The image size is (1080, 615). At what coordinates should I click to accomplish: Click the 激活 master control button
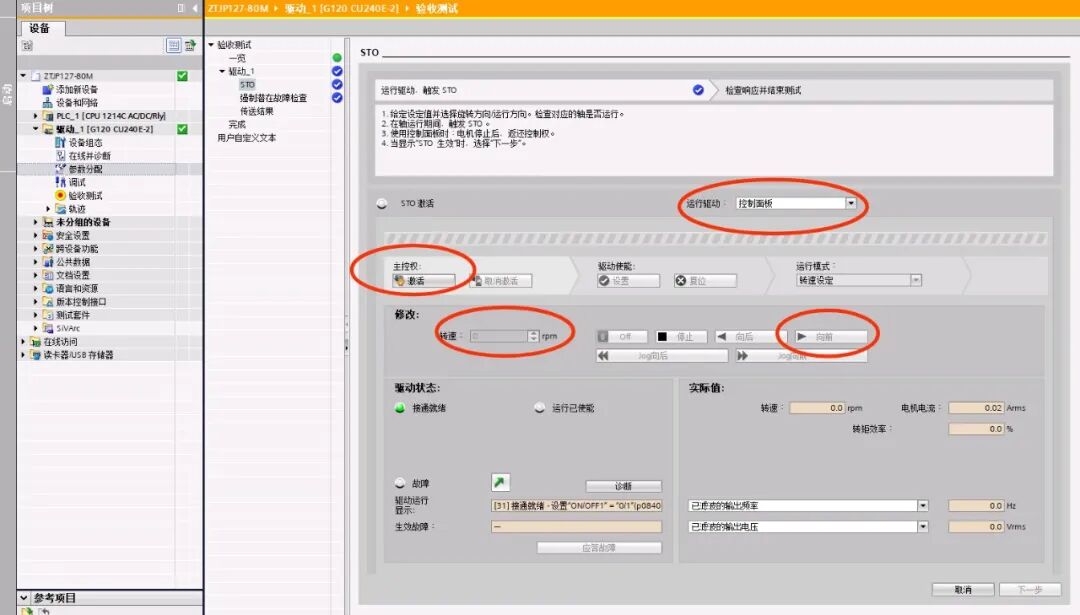(x=424, y=281)
